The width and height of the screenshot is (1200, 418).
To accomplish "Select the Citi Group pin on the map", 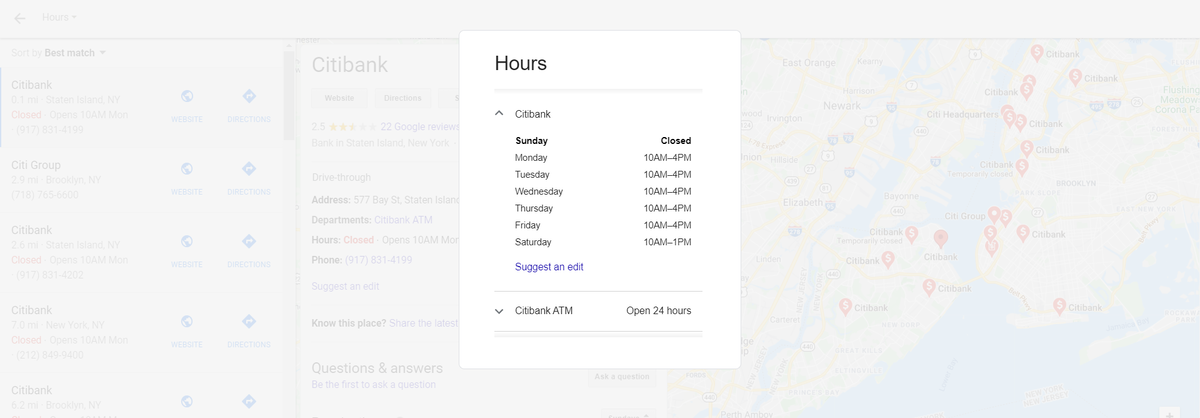I will pyautogui.click(x=993, y=215).
